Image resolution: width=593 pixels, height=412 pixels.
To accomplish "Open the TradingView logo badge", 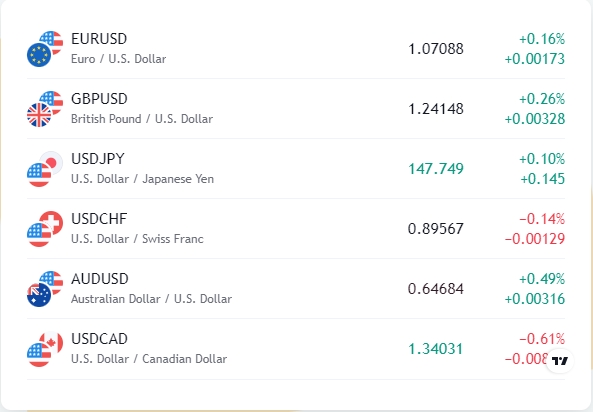I will pyautogui.click(x=560, y=361).
